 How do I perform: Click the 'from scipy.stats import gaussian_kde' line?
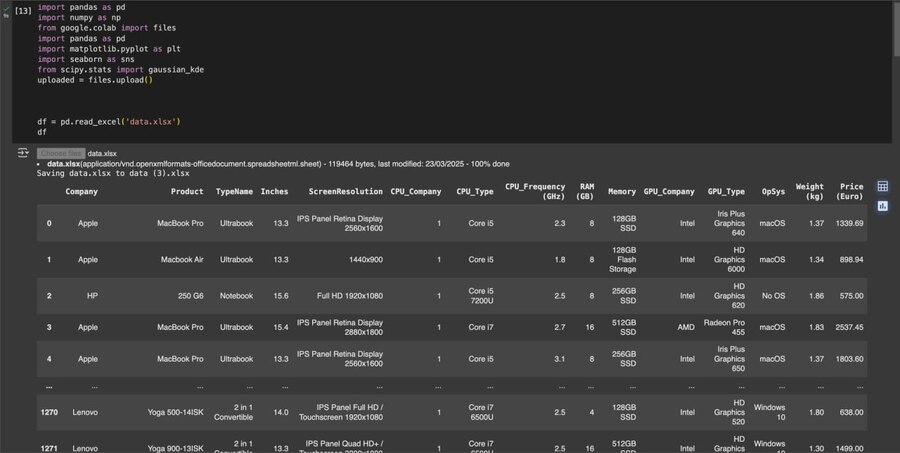click(121, 69)
